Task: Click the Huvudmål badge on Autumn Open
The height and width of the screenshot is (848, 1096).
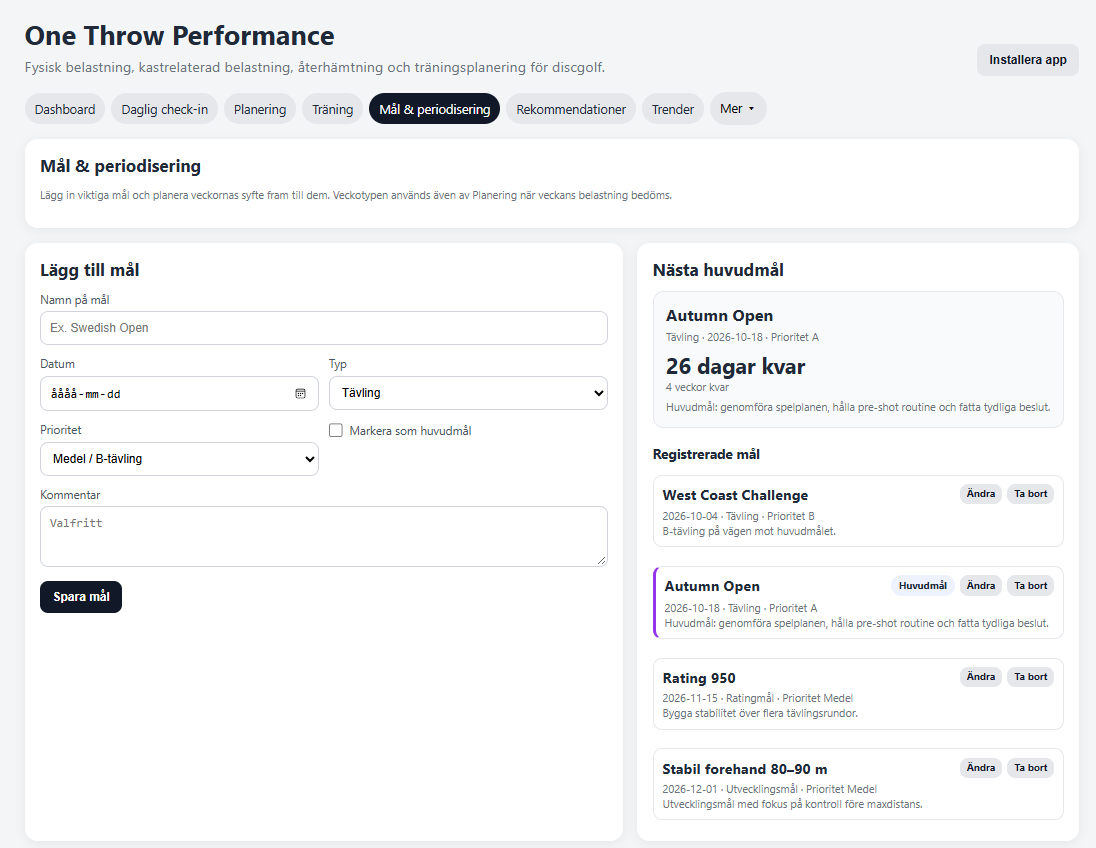Action: (923, 586)
